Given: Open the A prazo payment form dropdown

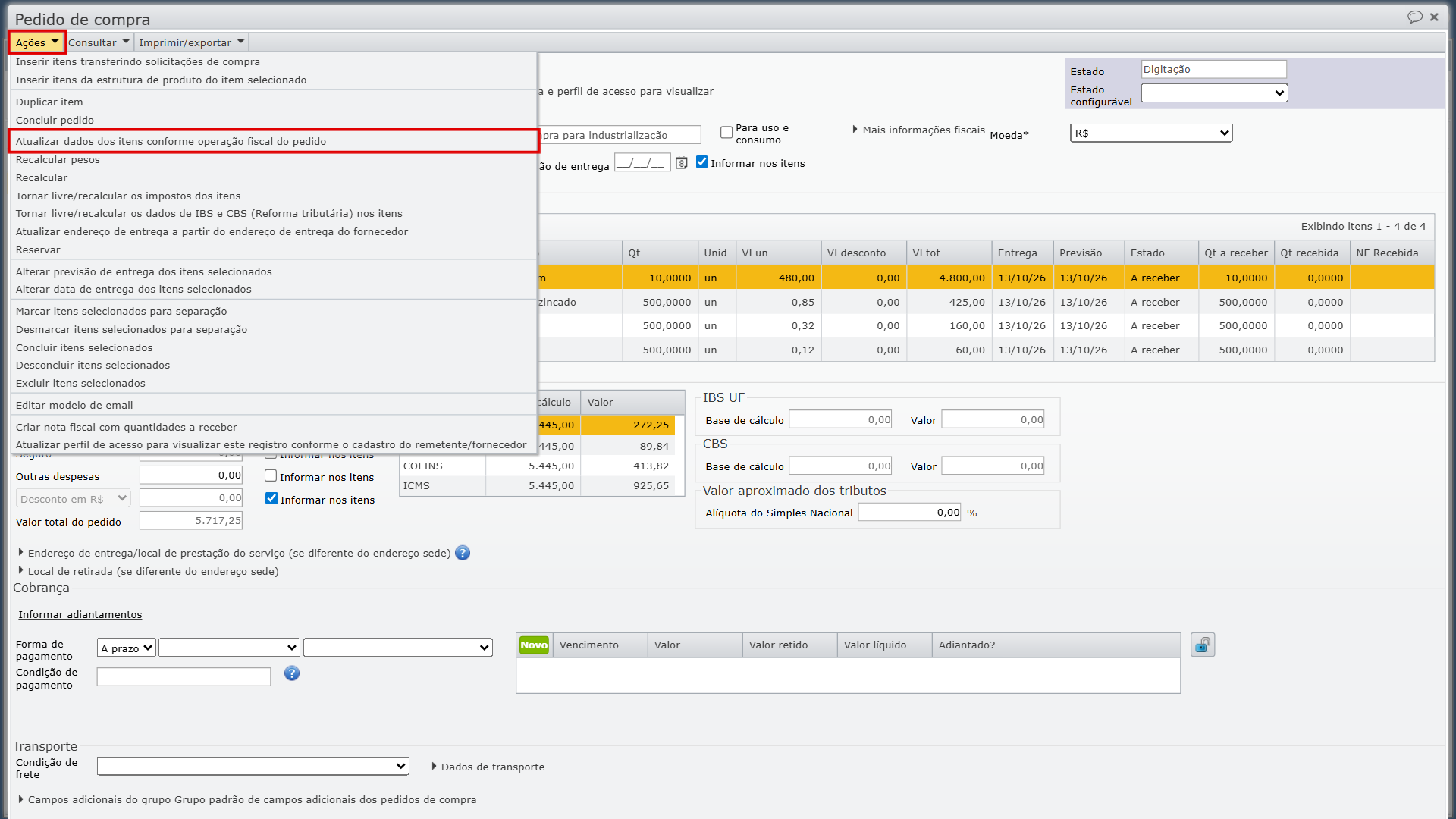Looking at the screenshot, I should [127, 648].
